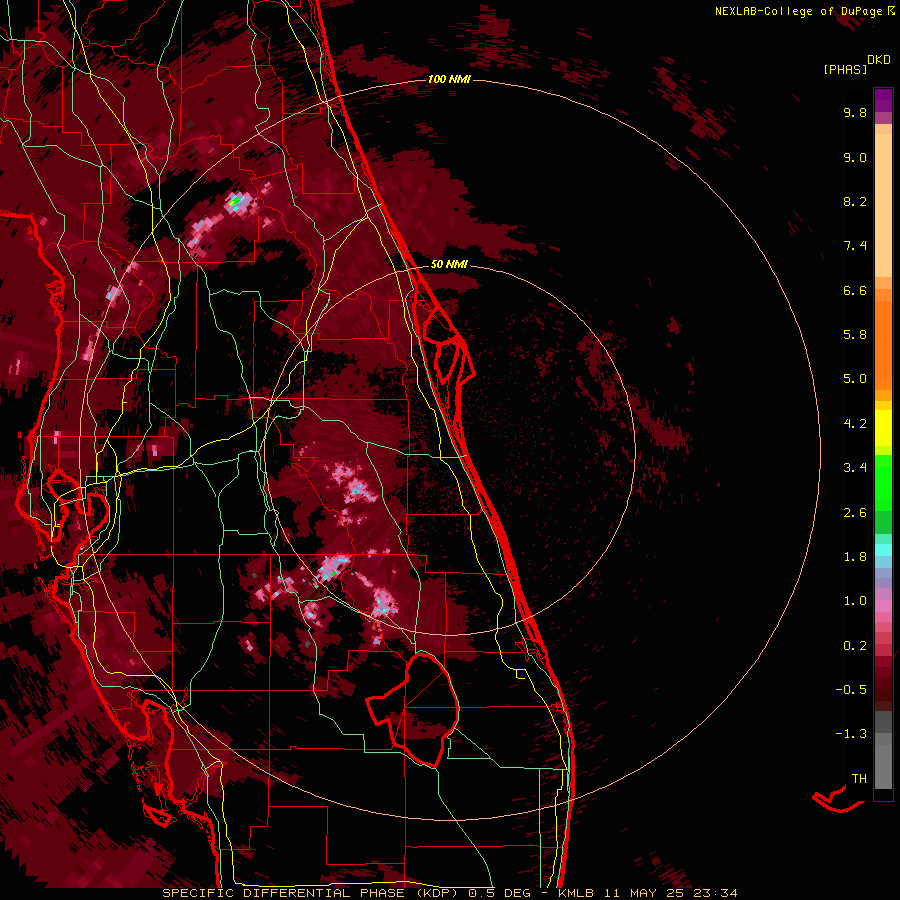Click the 4.2 scale value
Viewport: 900px width, 900px height.
tap(855, 424)
